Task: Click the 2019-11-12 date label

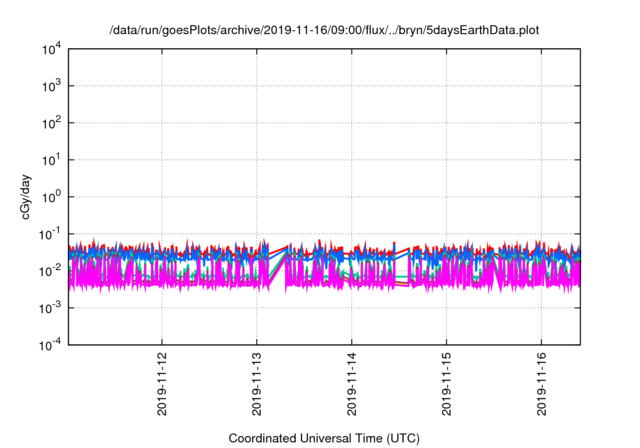Action: click(x=162, y=382)
